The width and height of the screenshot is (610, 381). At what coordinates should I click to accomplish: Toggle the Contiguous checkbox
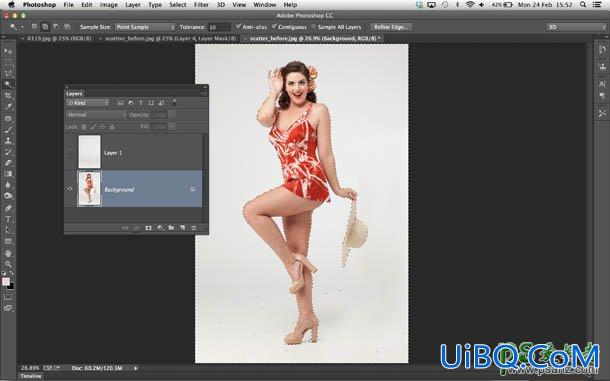pyautogui.click(x=274, y=26)
